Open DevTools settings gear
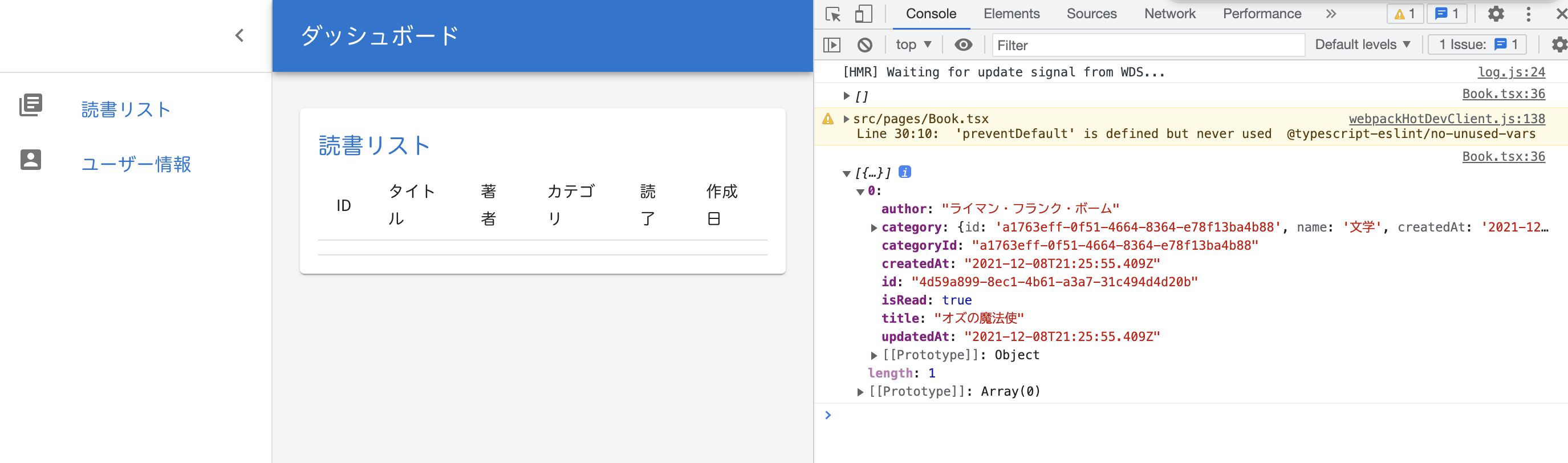 tap(1496, 13)
